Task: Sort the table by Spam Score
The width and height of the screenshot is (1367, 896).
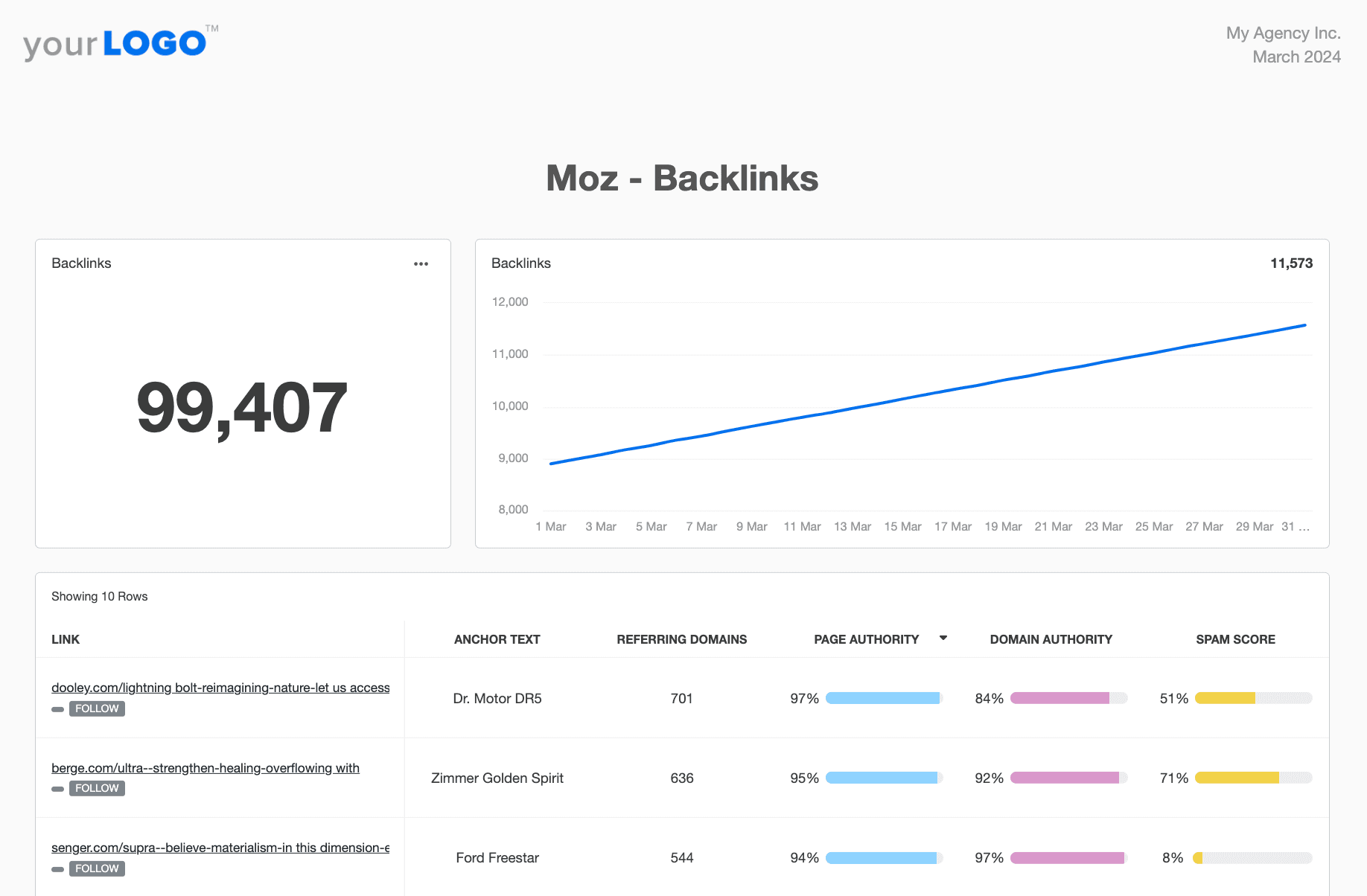Action: (x=1235, y=639)
